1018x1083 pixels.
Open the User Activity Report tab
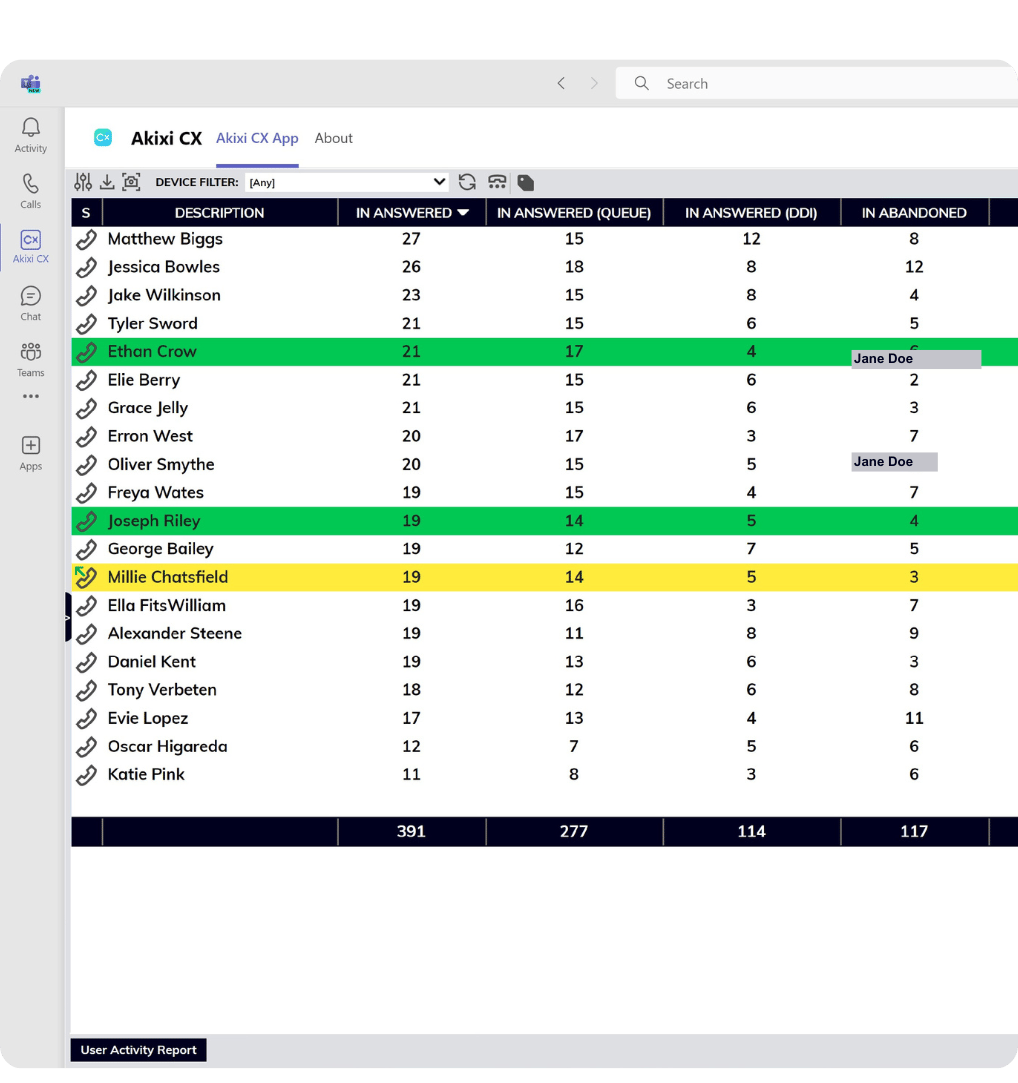138,1050
